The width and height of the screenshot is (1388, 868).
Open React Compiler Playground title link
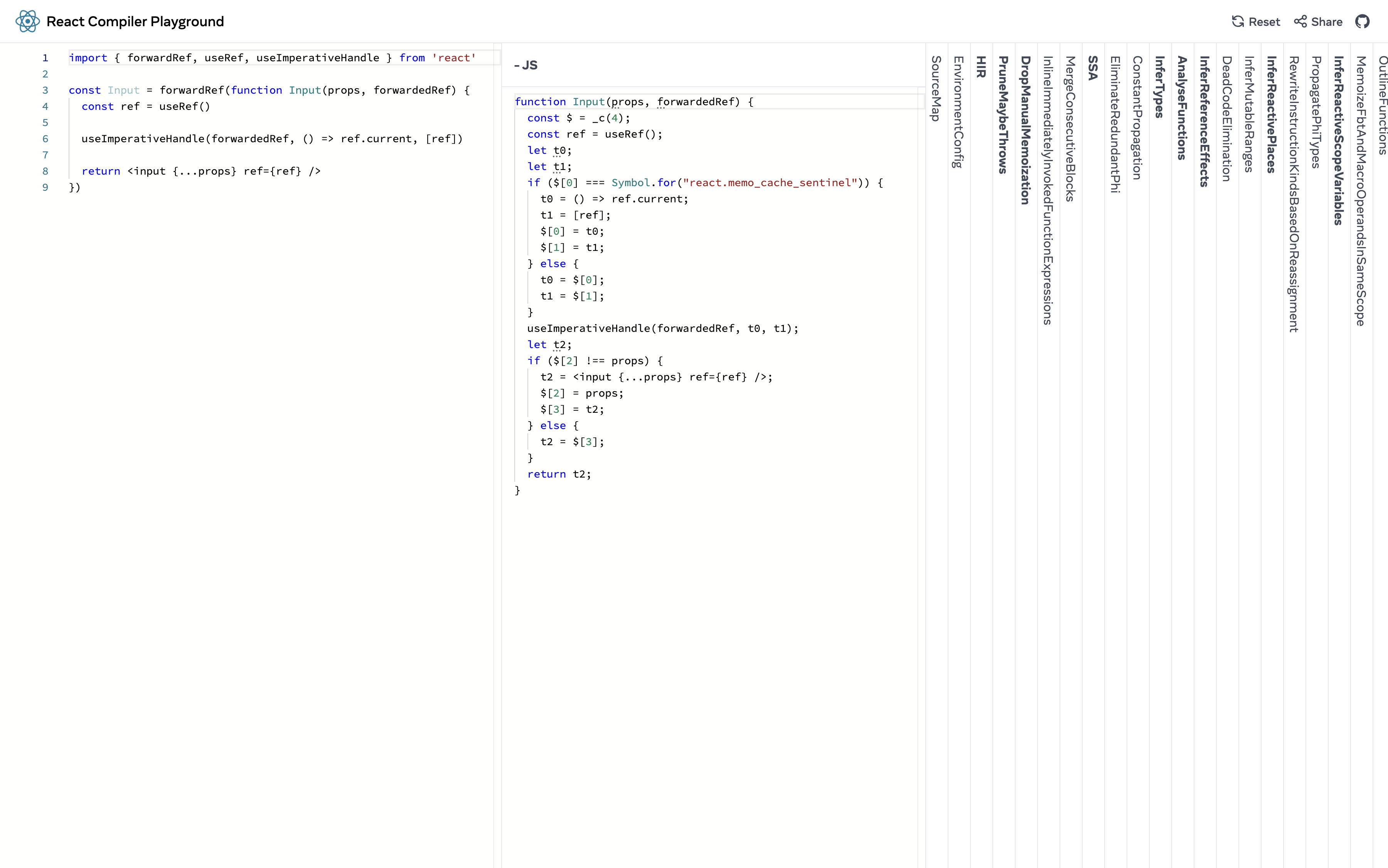135,22
